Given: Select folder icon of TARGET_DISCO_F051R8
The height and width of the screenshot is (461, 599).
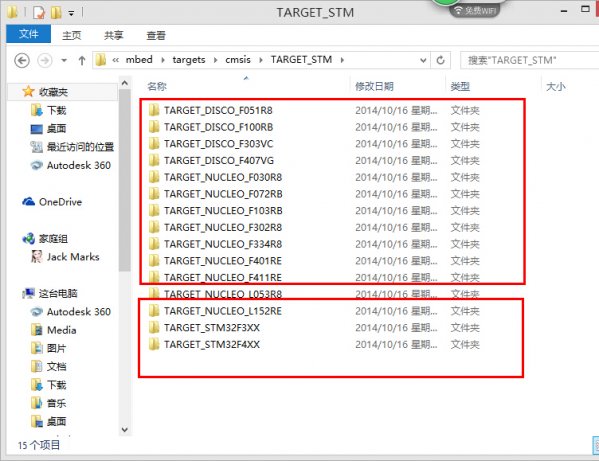Looking at the screenshot, I should tap(154, 110).
